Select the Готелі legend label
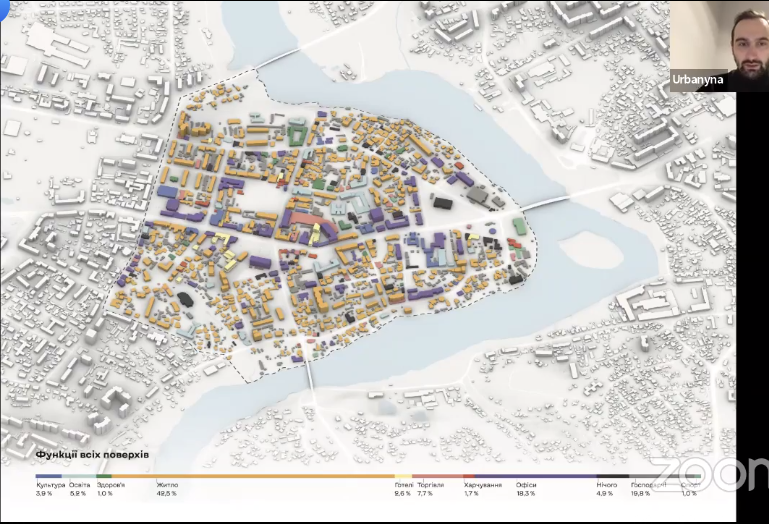Screen dimensions: 769x524 [403, 486]
